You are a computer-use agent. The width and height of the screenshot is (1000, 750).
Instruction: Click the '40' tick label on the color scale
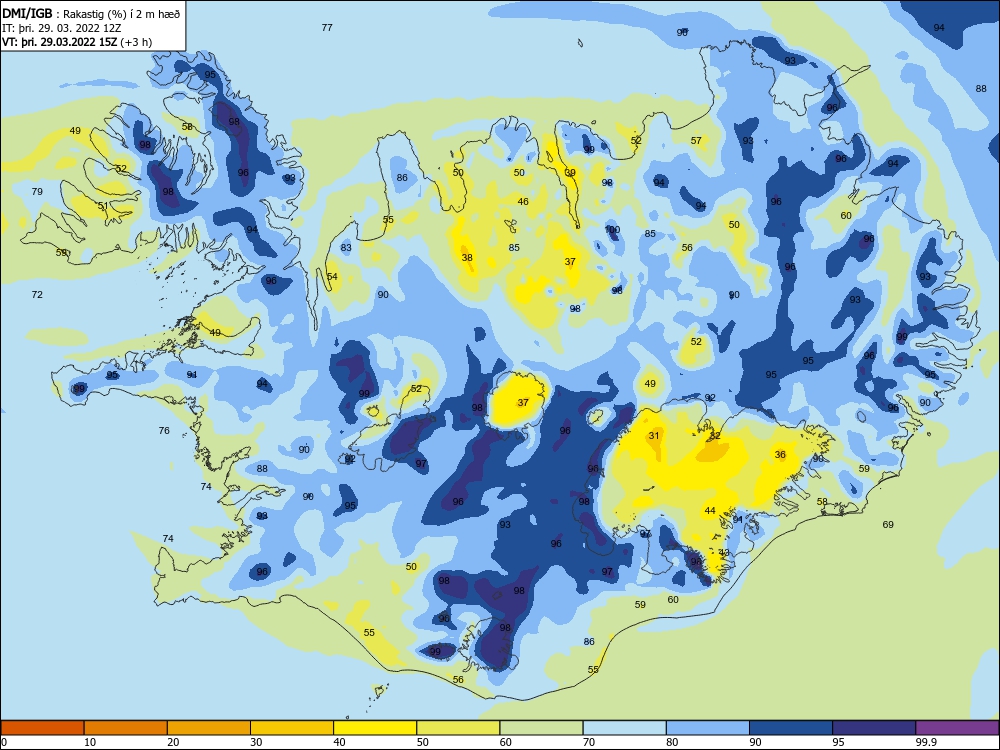coord(340,742)
